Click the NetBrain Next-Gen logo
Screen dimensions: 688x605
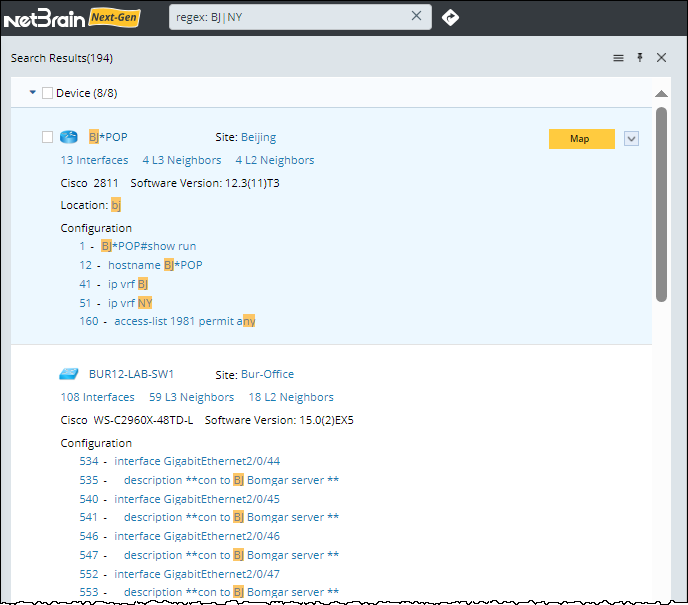(x=72, y=17)
